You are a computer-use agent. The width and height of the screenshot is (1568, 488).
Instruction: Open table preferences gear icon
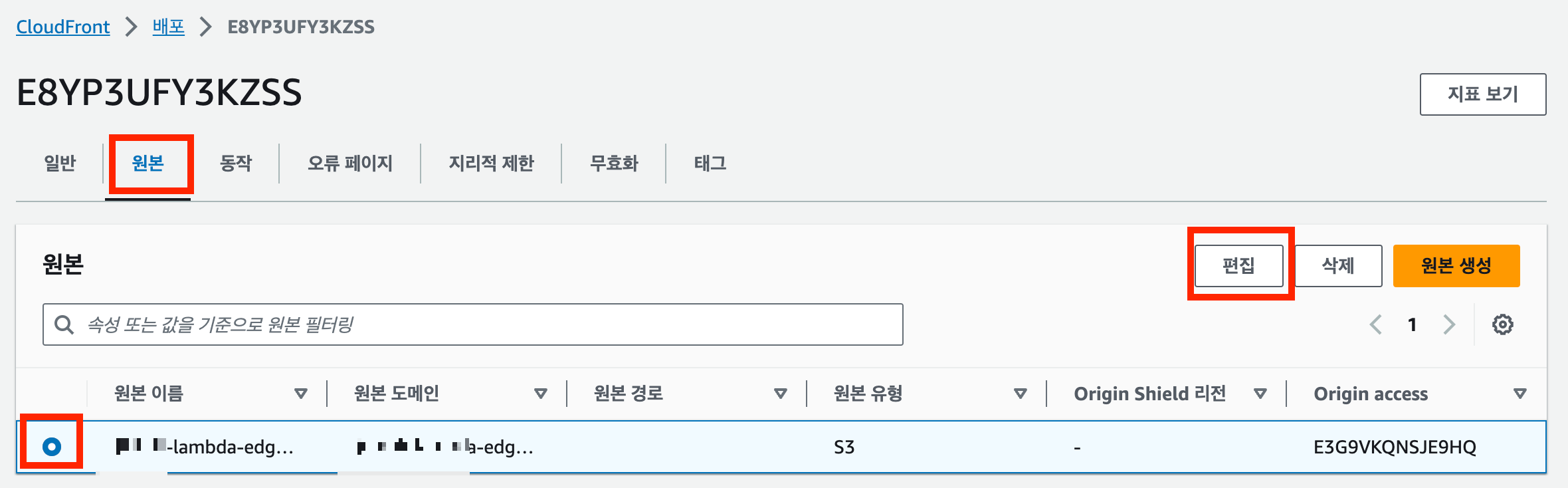click(1502, 324)
